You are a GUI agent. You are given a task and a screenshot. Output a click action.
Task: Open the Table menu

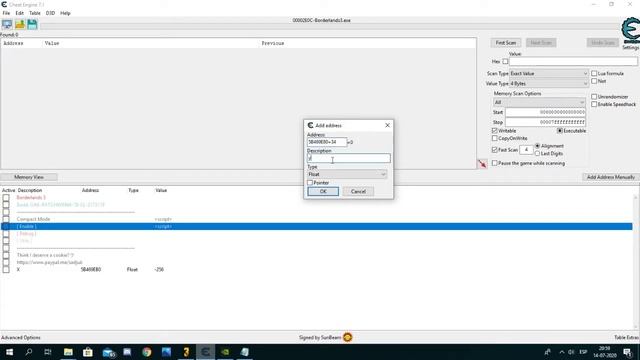point(35,13)
